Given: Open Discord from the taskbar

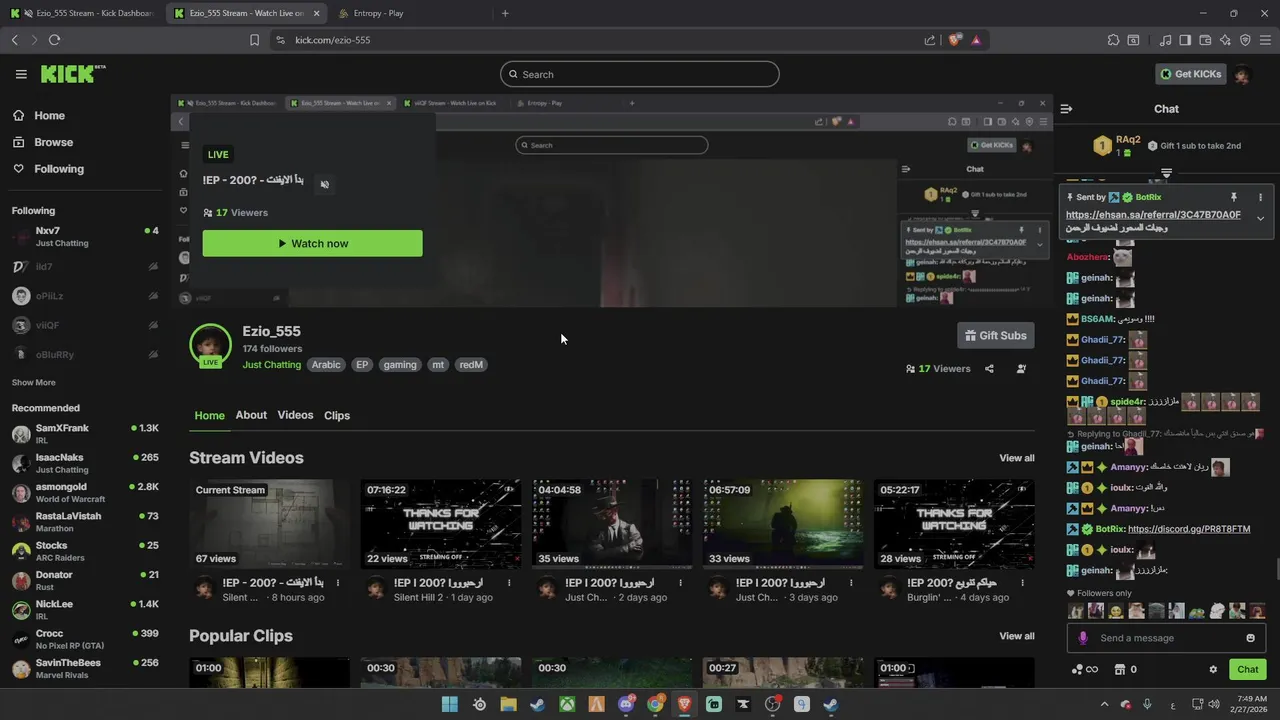Looking at the screenshot, I should [626, 704].
